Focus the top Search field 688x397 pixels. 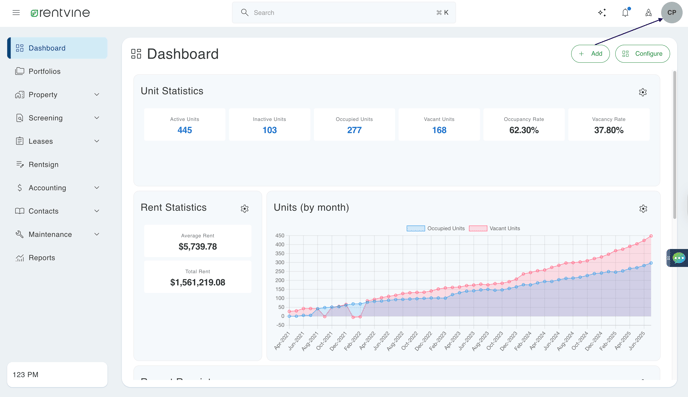click(344, 13)
